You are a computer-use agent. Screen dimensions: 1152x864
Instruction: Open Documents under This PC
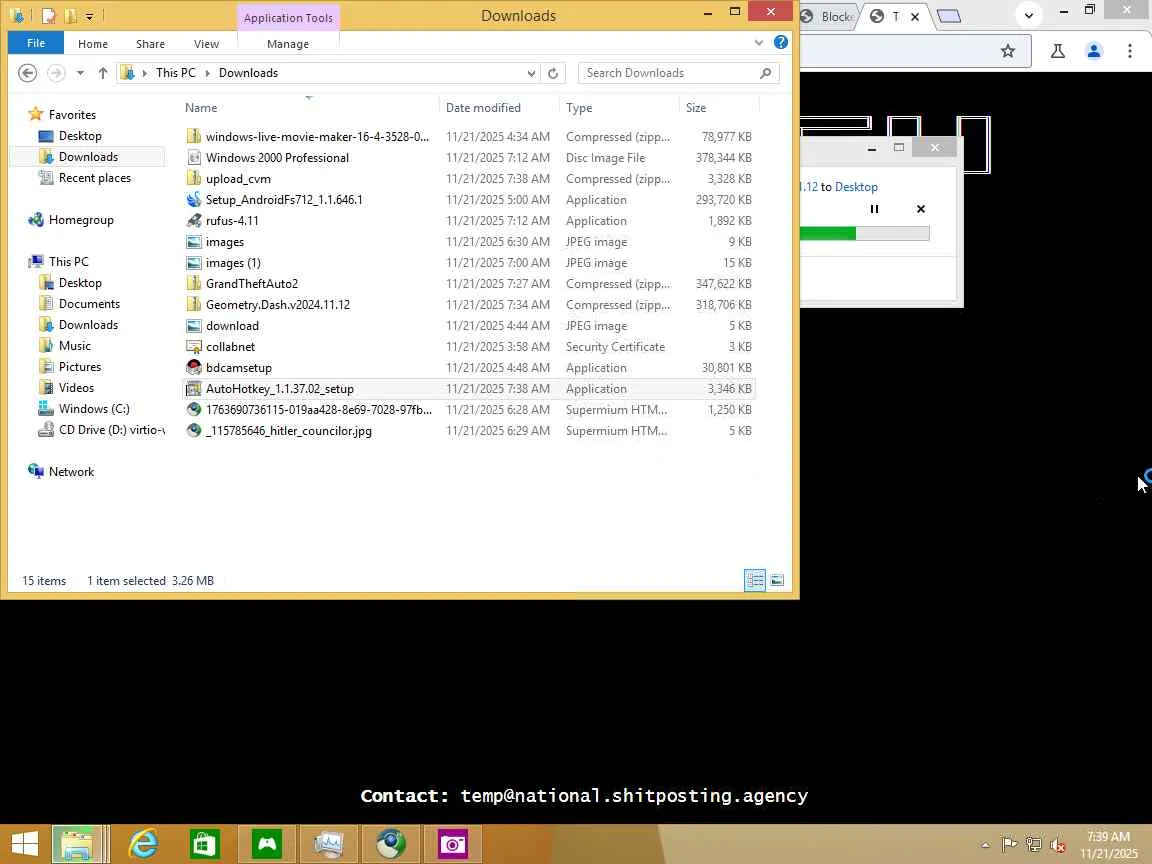[89, 303]
